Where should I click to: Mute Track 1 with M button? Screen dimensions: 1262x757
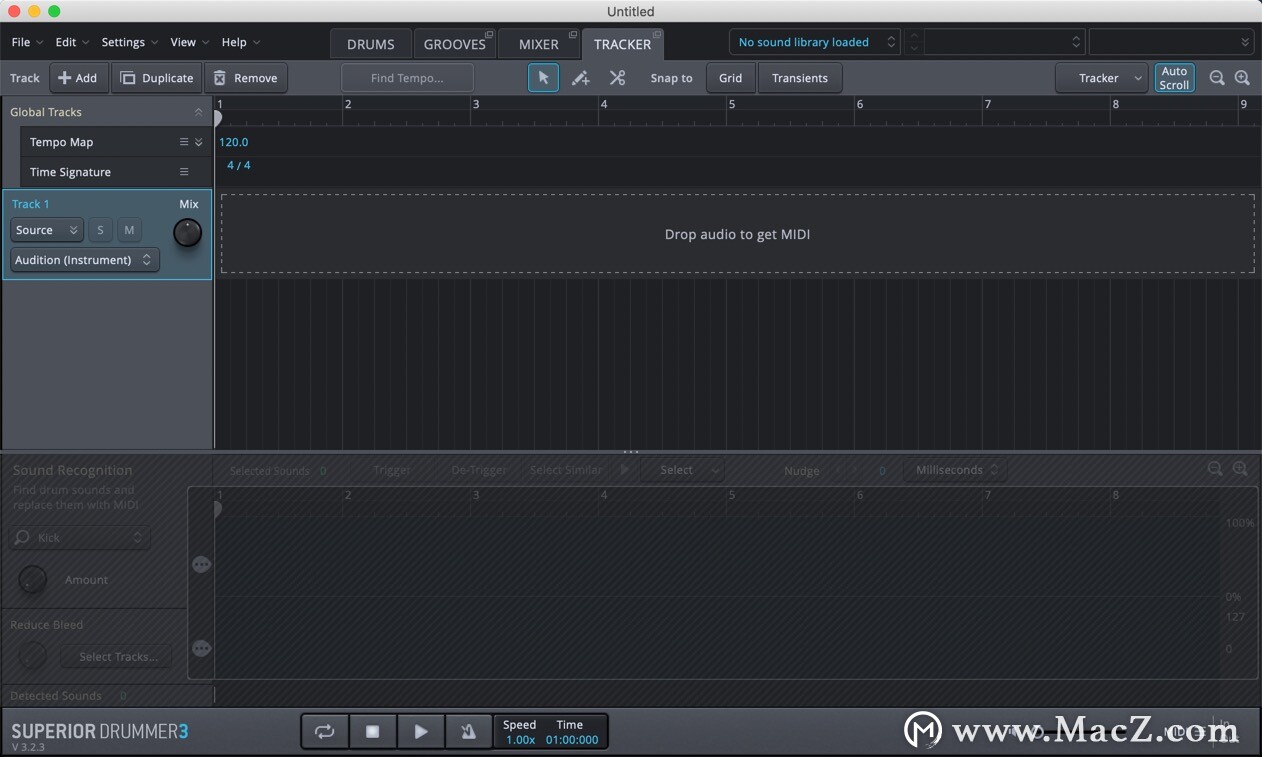[x=129, y=230]
